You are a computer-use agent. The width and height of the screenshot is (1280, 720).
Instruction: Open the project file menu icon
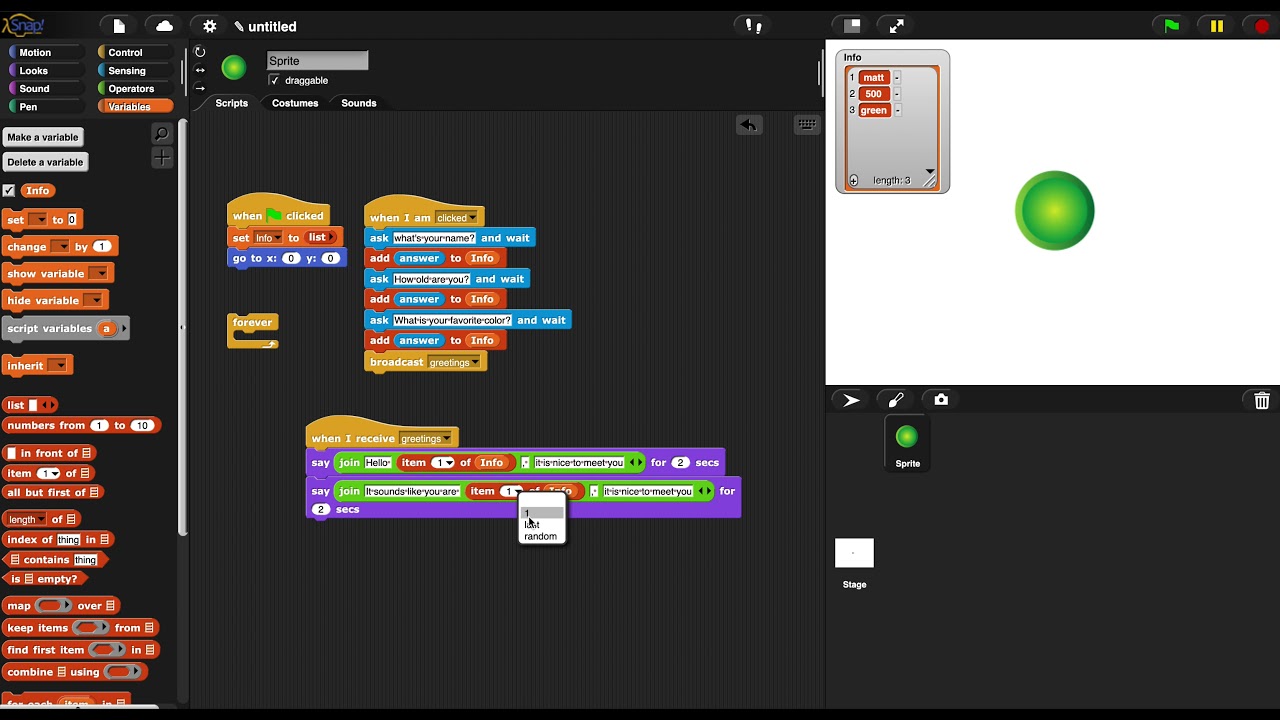coord(119,26)
